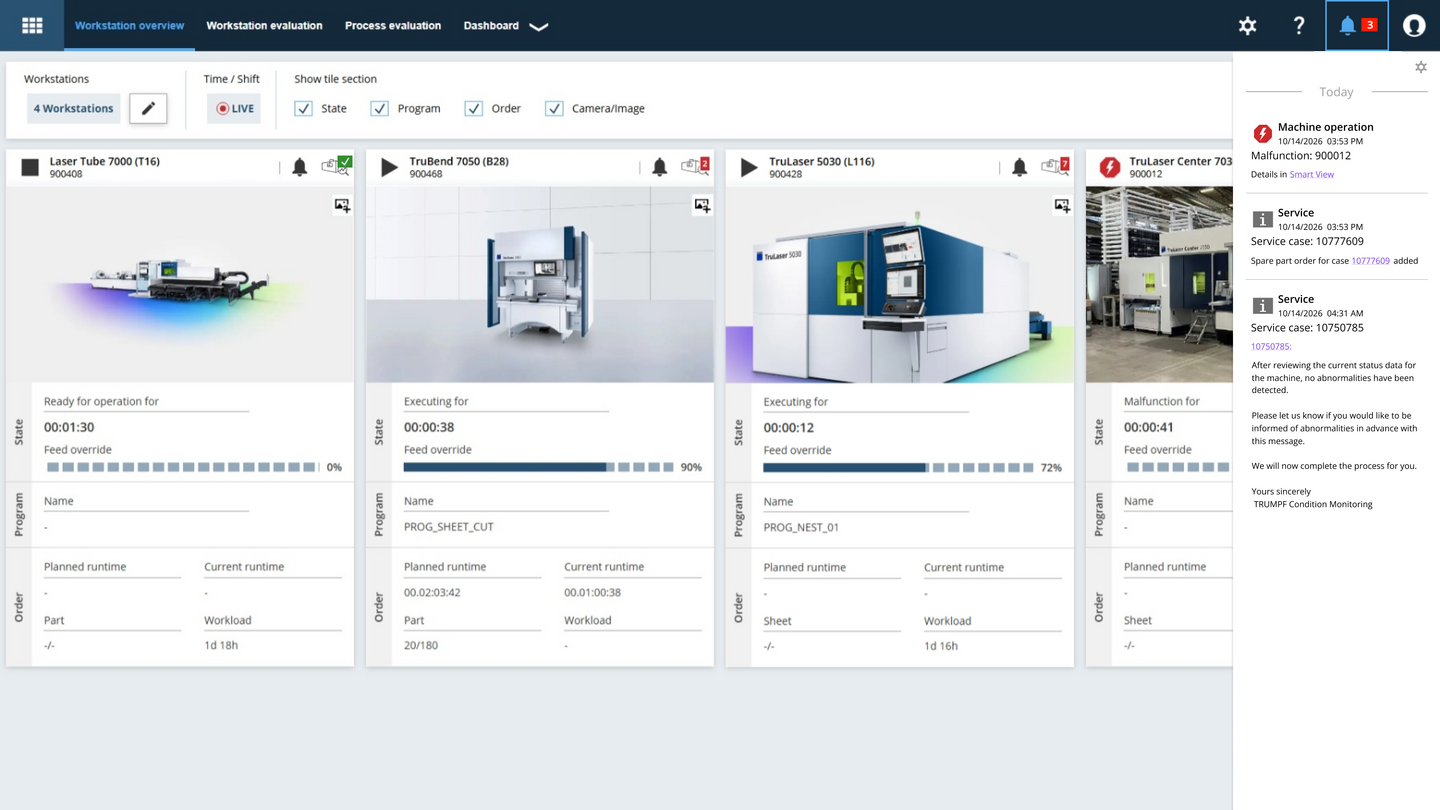The width and height of the screenshot is (1440, 810).
Task: Open the Workstation evaluation tab
Action: click(264, 26)
